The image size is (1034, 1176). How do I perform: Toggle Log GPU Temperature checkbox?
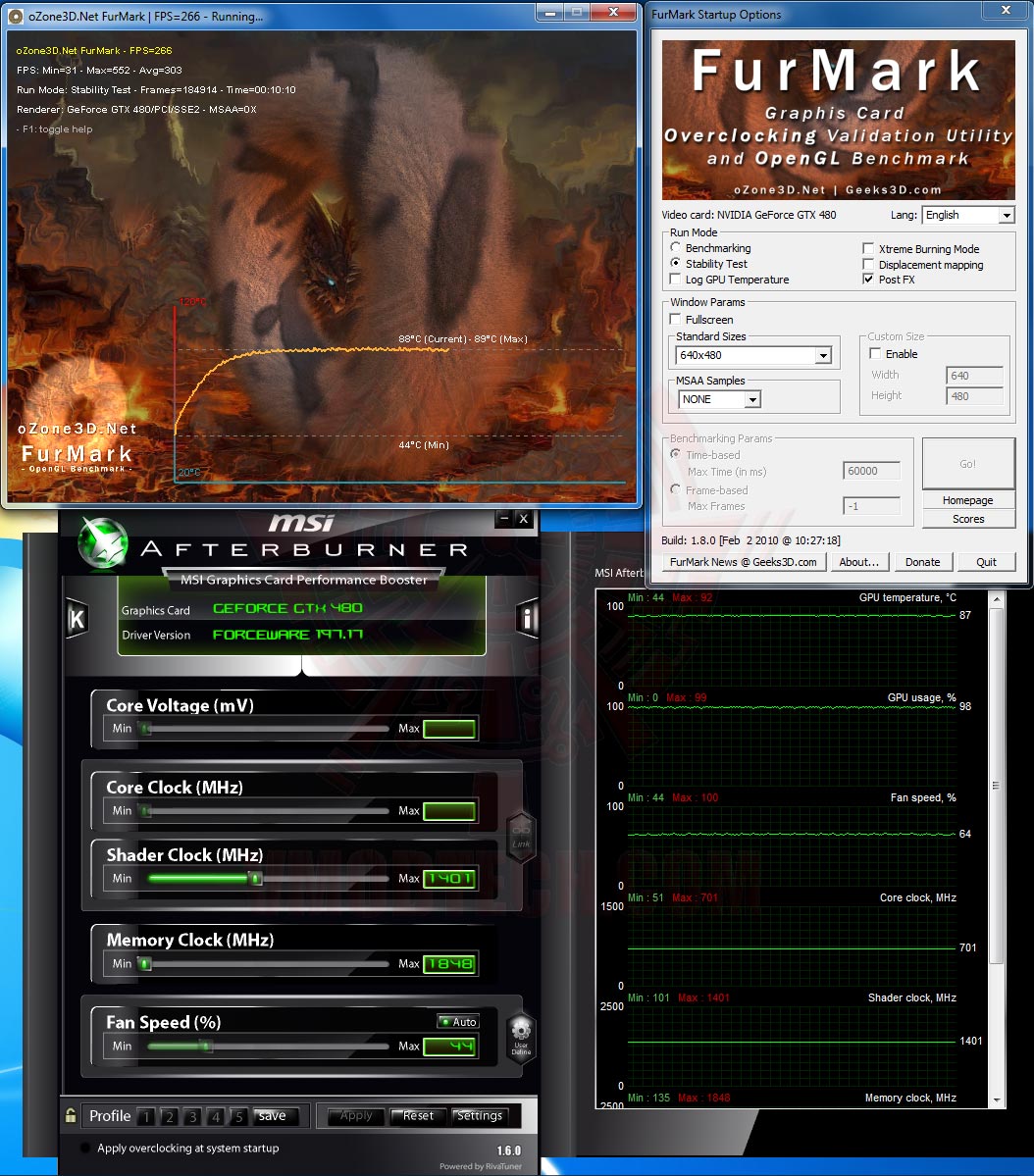pos(675,279)
